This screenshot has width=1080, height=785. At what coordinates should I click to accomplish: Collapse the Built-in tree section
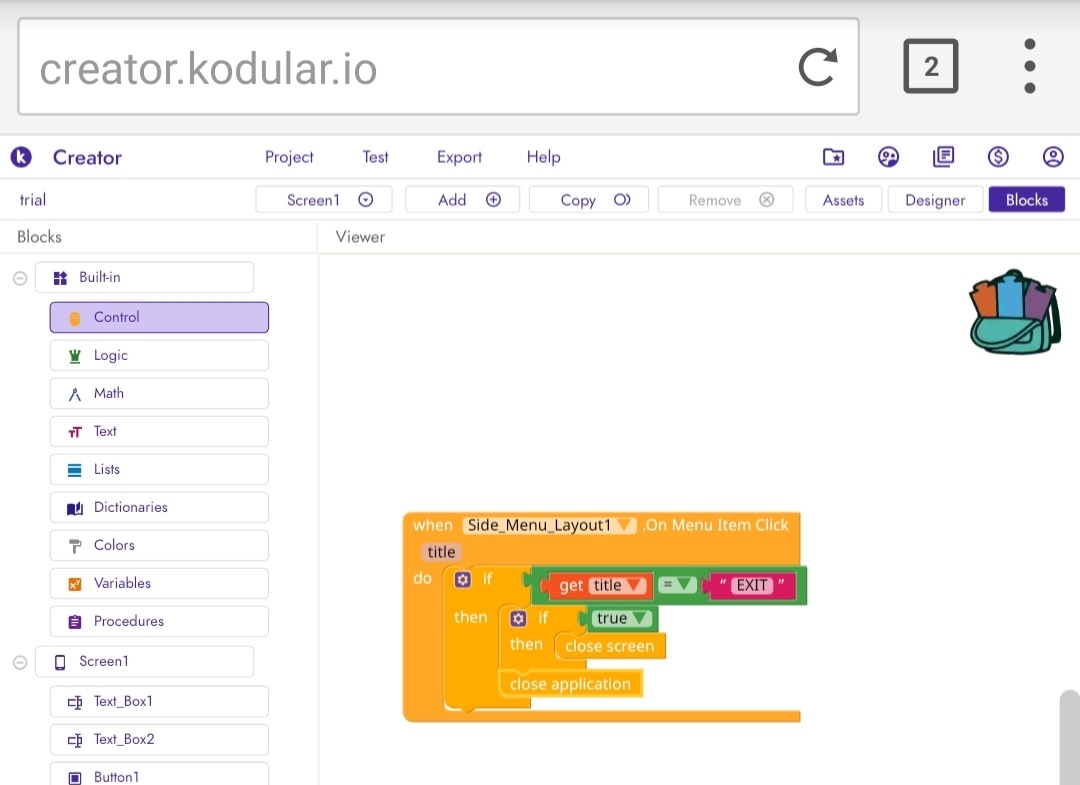(x=20, y=278)
